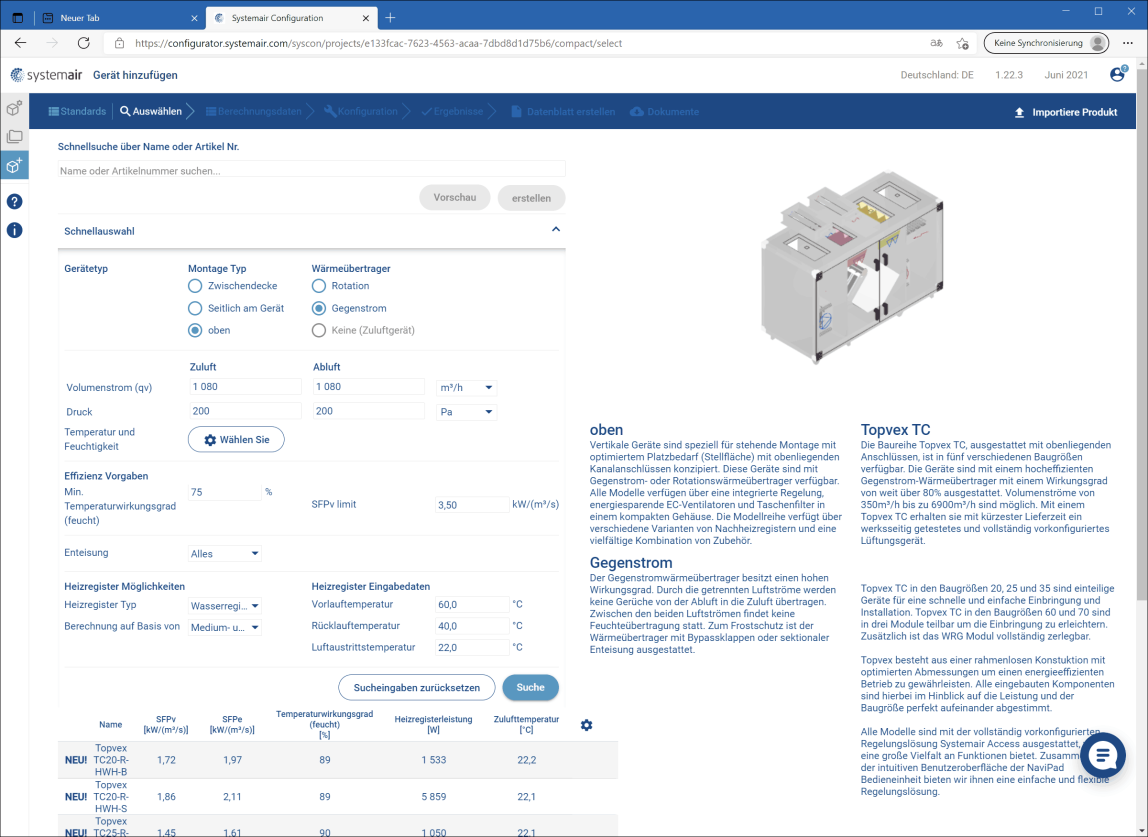Select oben mounting type
Image resolution: width=1148 pixels, height=837 pixels.
pyautogui.click(x=195, y=330)
